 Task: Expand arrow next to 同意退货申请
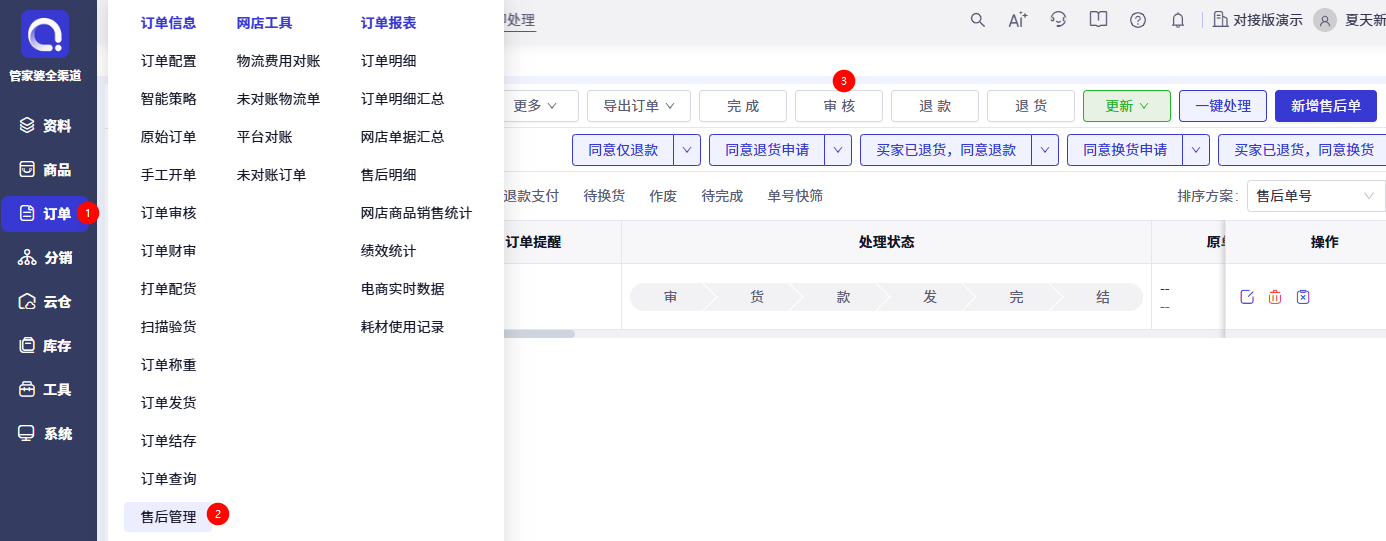pos(838,150)
